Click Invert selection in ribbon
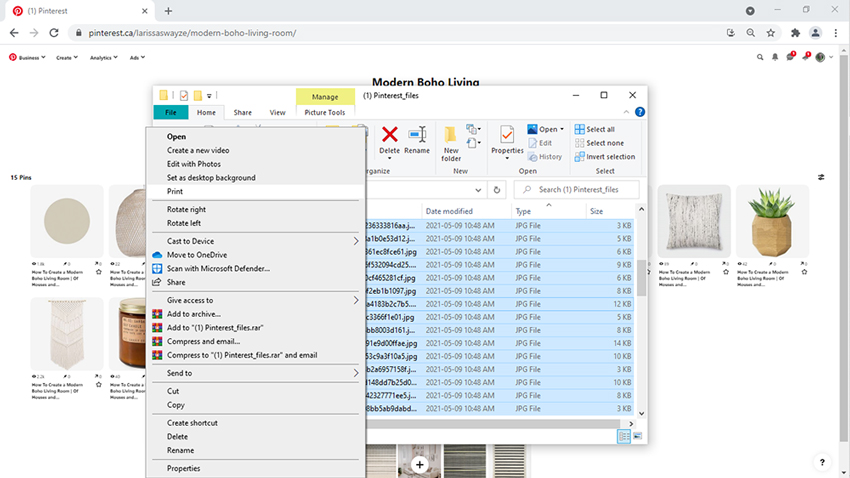This screenshot has height=478, width=850. pyautogui.click(x=605, y=157)
